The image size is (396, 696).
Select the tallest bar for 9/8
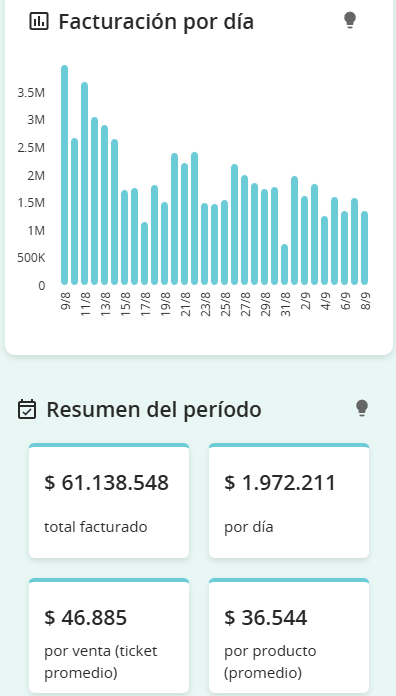pos(64,175)
